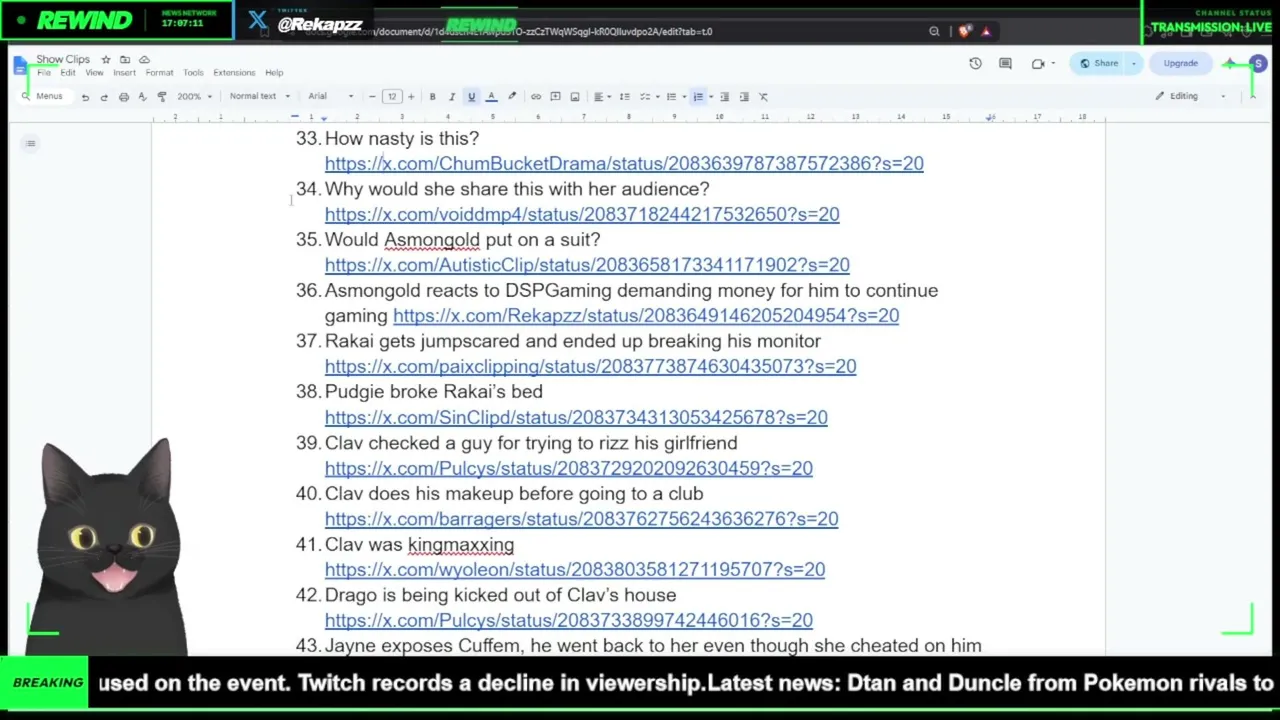Redo the last action
The width and height of the screenshot is (1280, 720).
104,97
